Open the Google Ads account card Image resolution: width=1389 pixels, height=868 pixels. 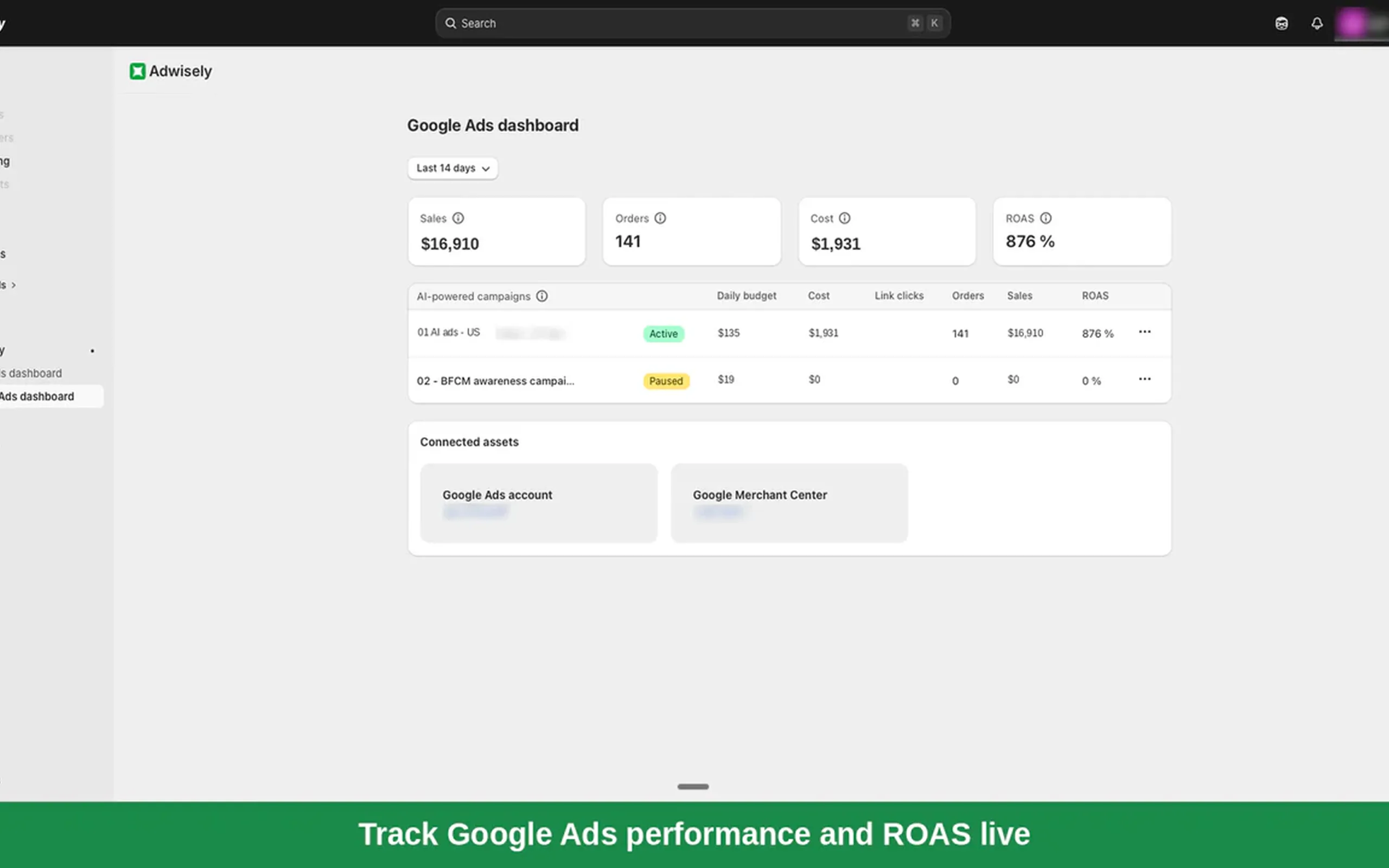click(538, 503)
